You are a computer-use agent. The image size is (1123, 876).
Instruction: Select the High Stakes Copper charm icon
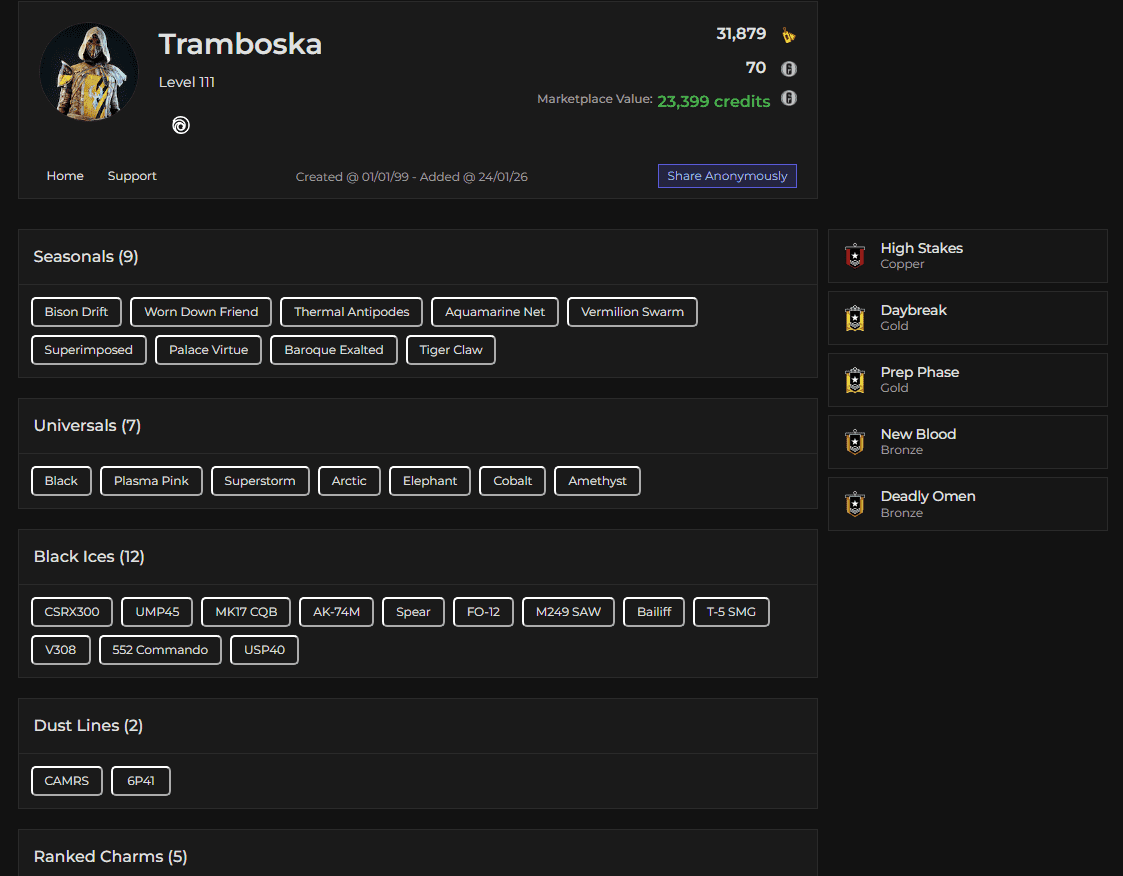[855, 256]
